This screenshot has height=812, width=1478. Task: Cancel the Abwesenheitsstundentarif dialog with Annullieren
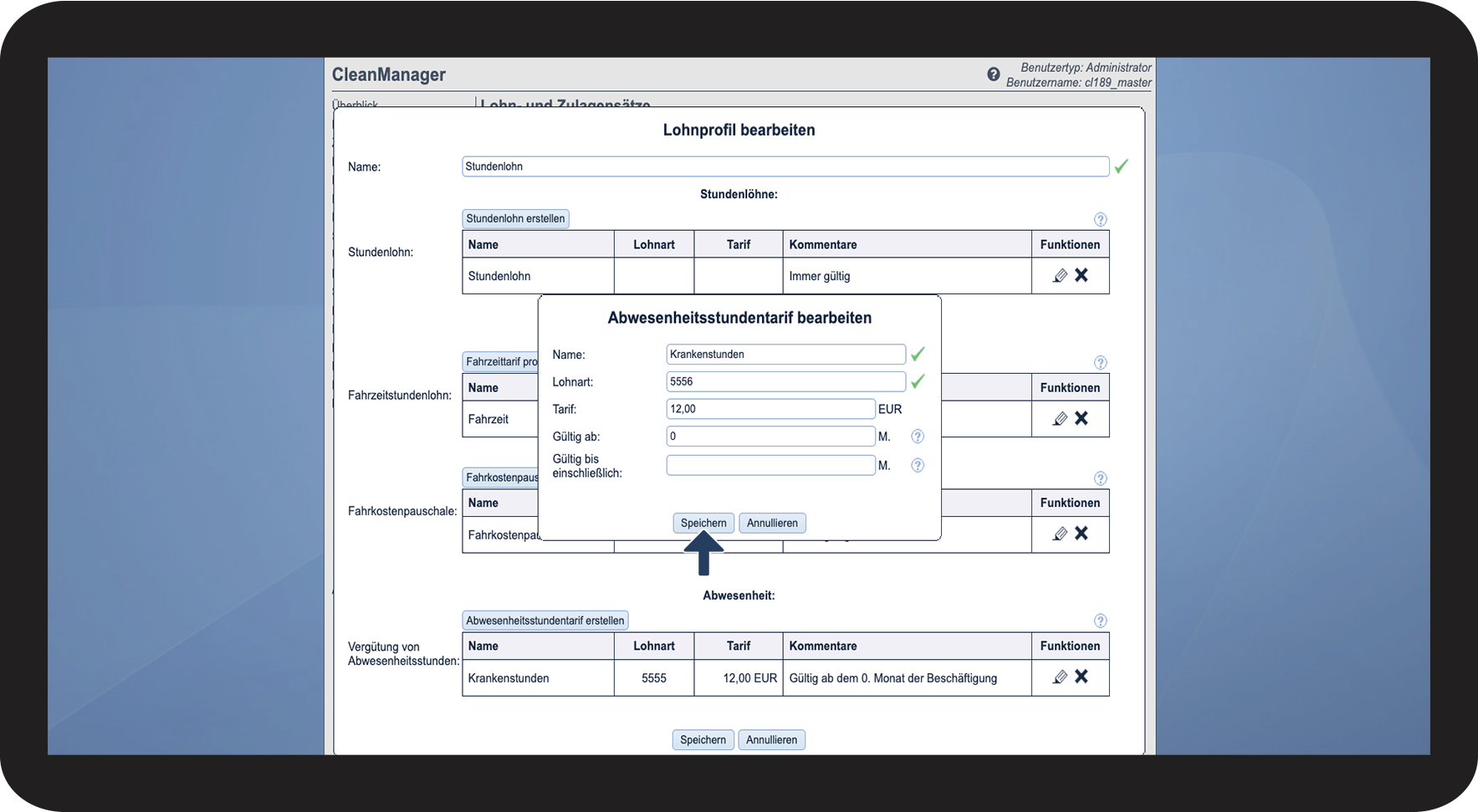pyautogui.click(x=772, y=523)
